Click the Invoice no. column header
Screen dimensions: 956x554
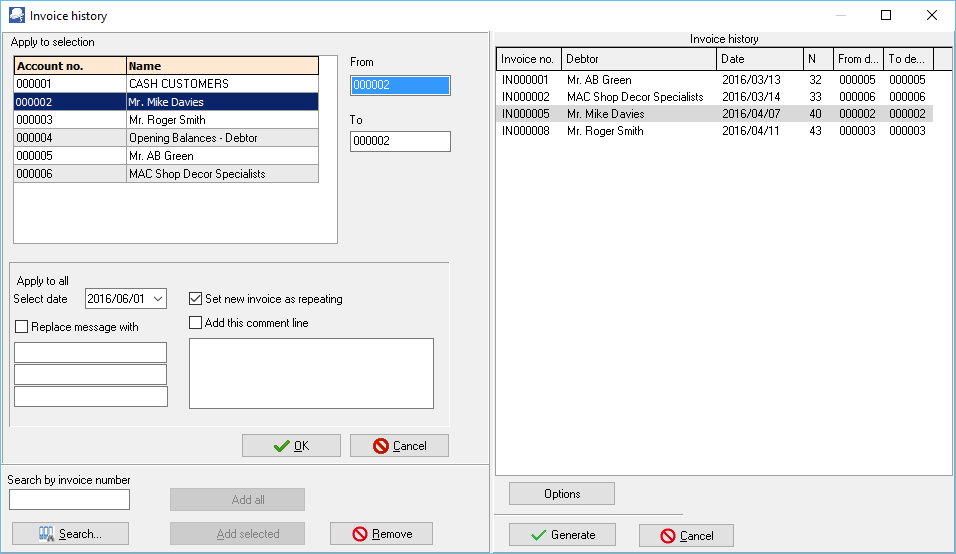[x=528, y=59]
